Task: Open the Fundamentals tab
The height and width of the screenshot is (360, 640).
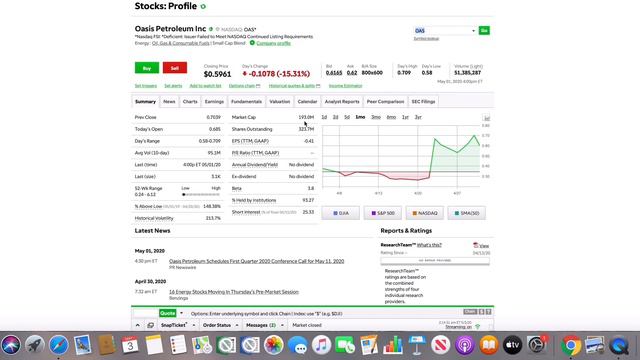Action: [246, 102]
